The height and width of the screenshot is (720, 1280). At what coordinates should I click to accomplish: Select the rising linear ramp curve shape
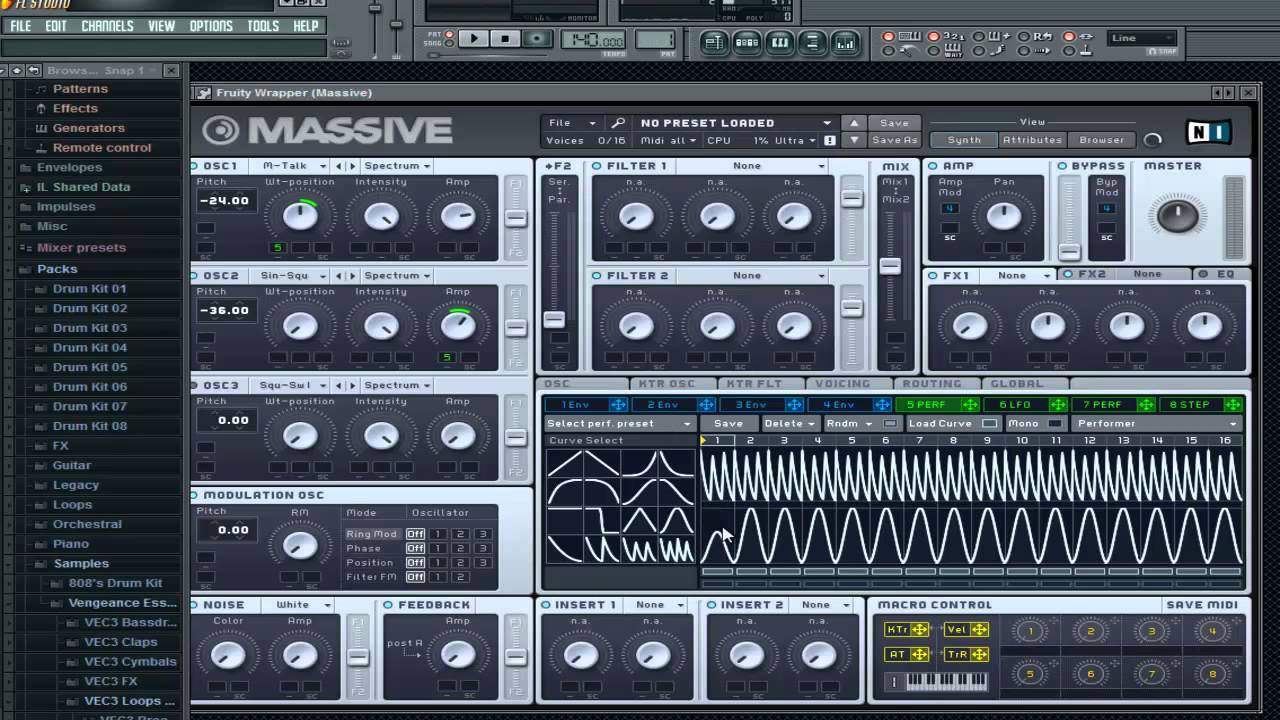(565, 462)
